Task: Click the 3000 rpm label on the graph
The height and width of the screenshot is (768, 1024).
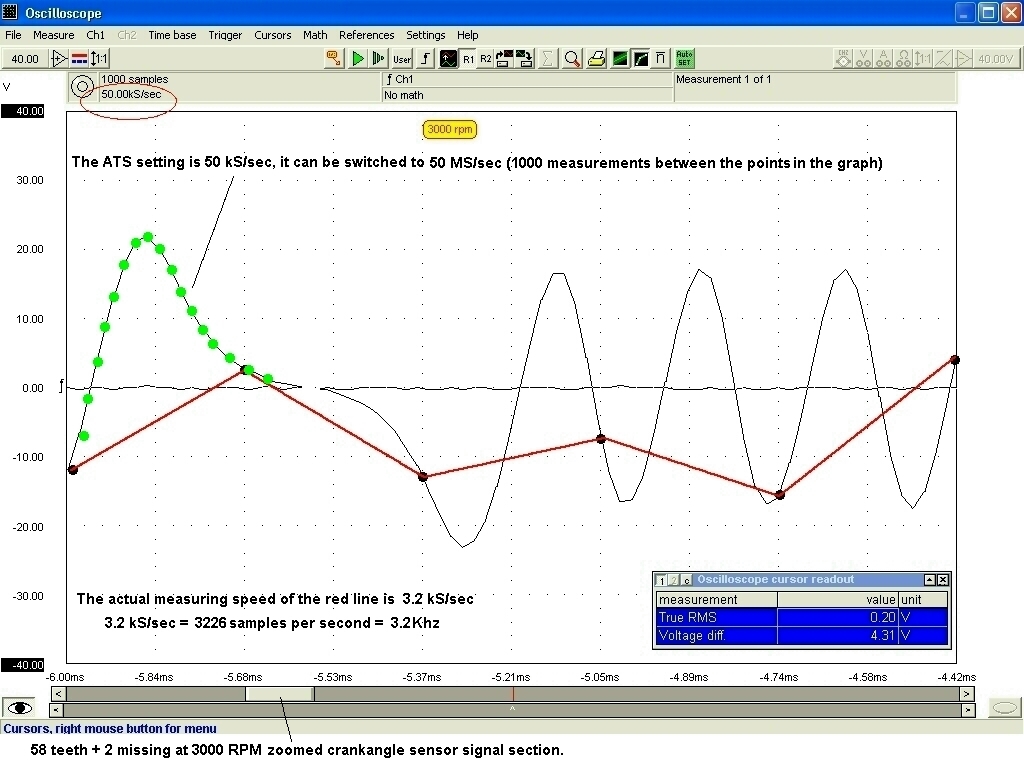Action: pos(449,129)
